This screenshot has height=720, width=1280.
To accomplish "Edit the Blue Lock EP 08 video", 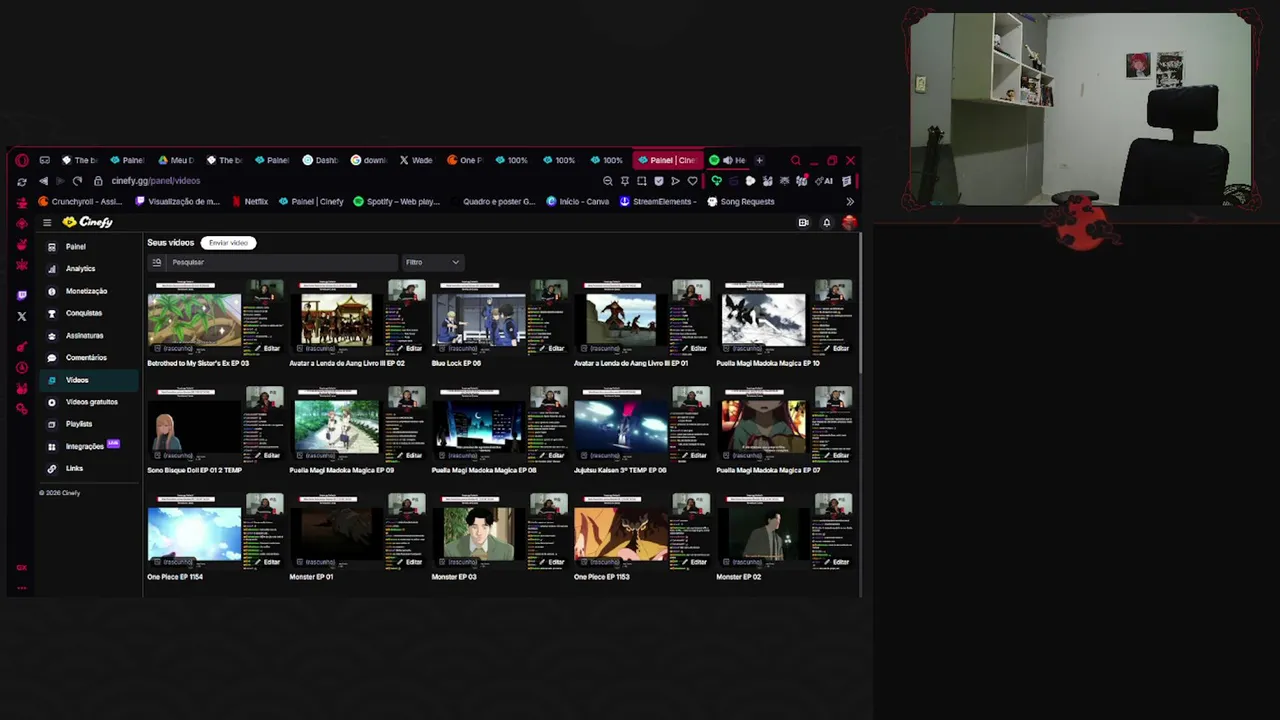I will tap(551, 348).
